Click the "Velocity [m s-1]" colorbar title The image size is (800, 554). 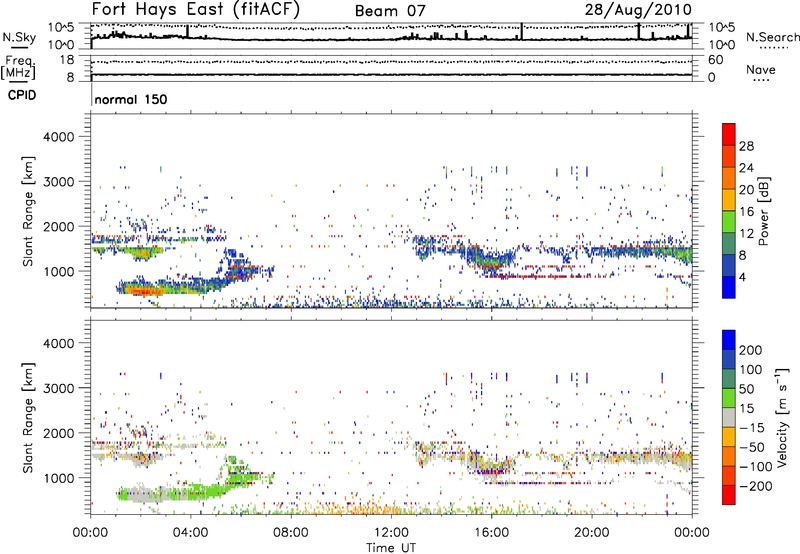point(782,417)
